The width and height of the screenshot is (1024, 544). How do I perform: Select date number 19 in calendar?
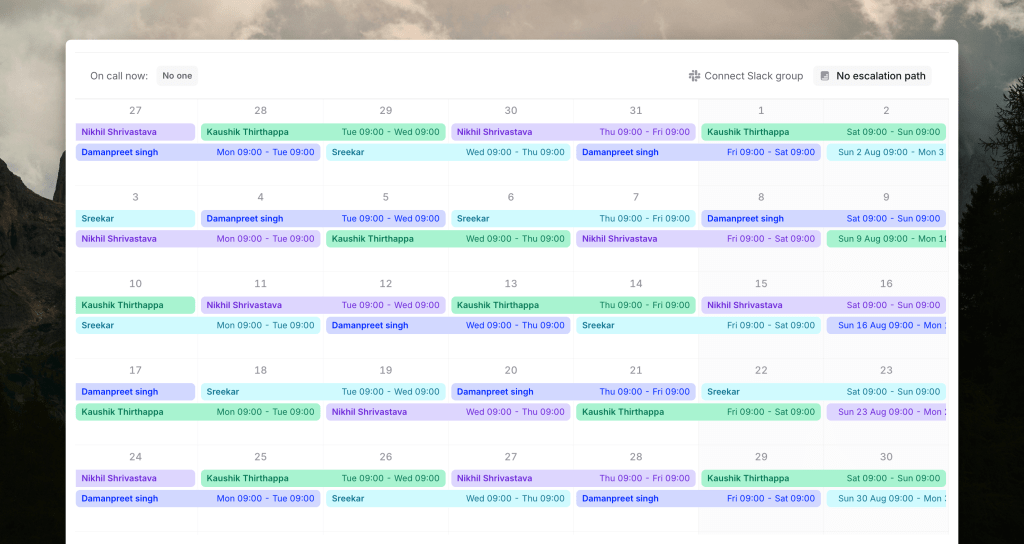[385, 370]
